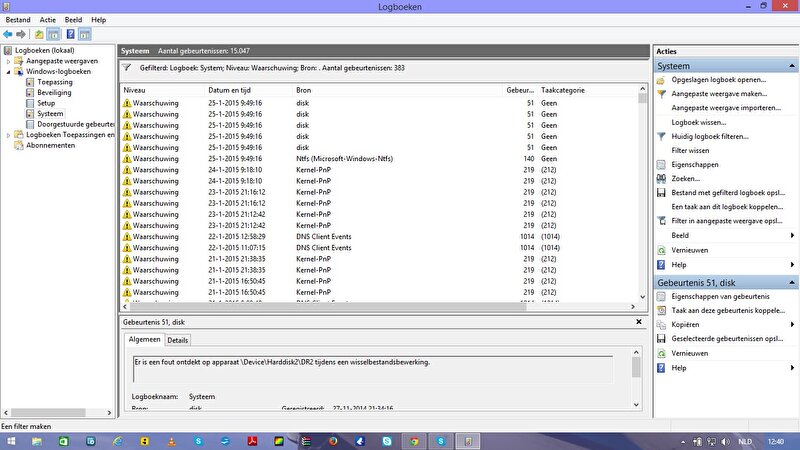Screen dimensions: 800x450
Task: Collapse the Systeem actions section
Action: [791, 66]
